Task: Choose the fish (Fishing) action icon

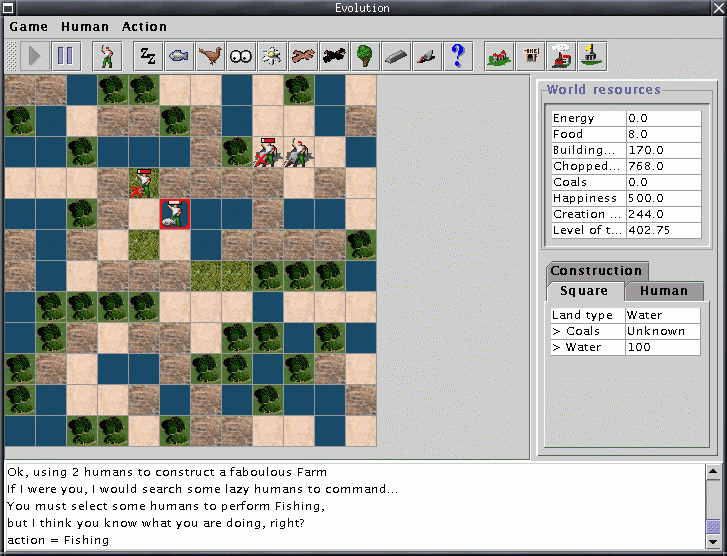Action: 179,56
